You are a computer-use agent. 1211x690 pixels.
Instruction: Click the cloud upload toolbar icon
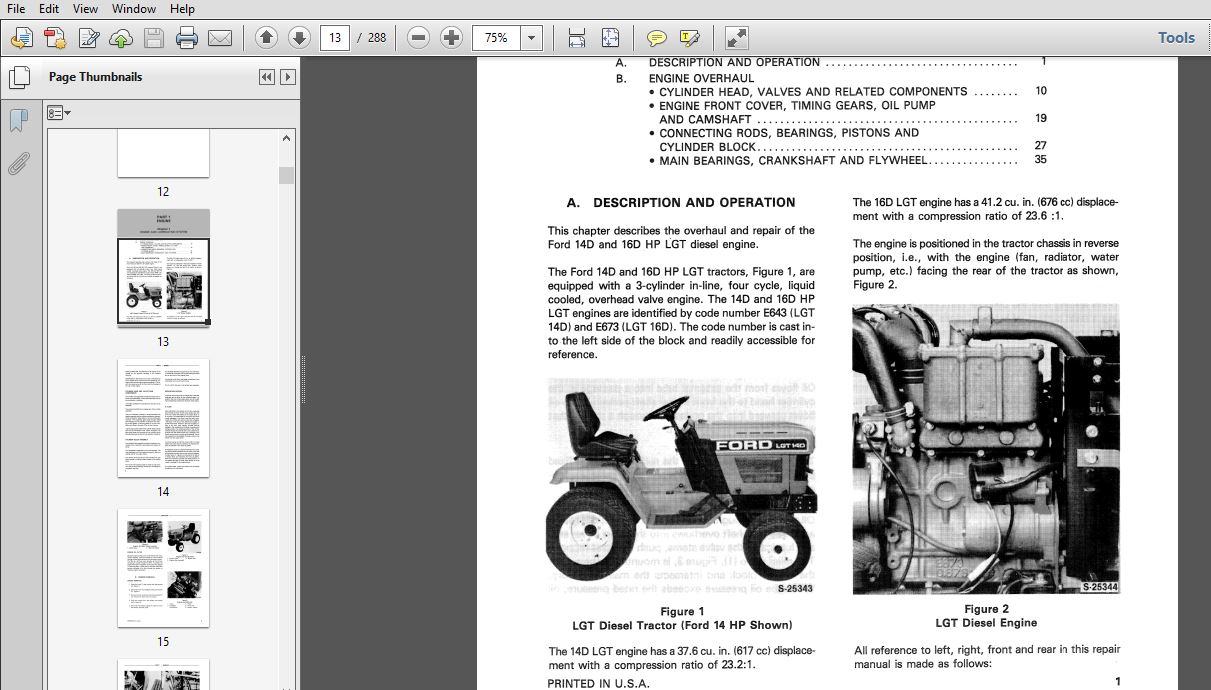click(x=121, y=38)
